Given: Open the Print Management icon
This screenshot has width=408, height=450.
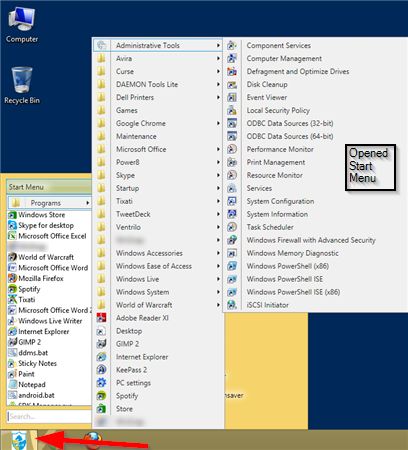Looking at the screenshot, I should (232, 162).
